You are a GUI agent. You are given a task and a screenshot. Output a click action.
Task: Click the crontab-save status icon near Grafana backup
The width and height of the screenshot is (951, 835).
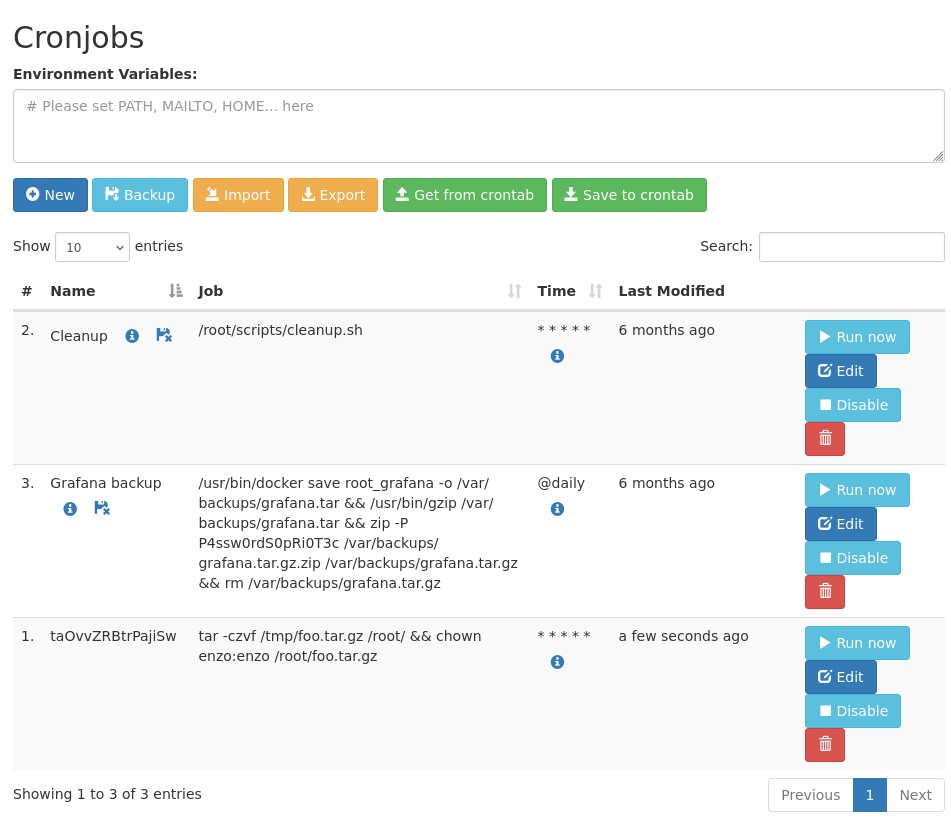[x=101, y=509]
